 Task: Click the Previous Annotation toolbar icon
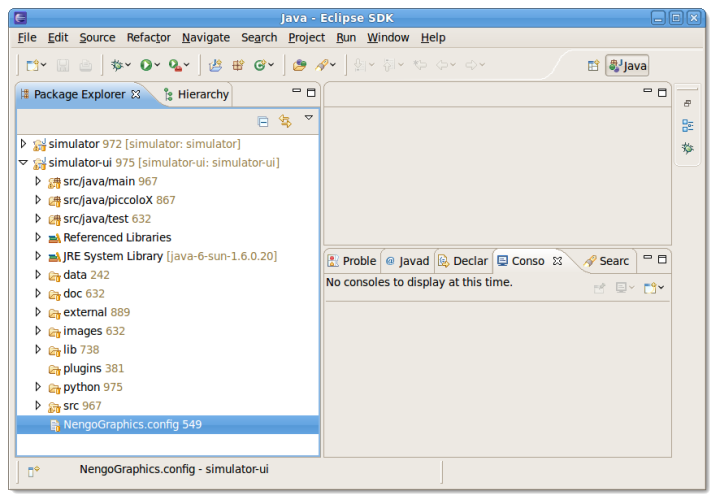[x=389, y=65]
